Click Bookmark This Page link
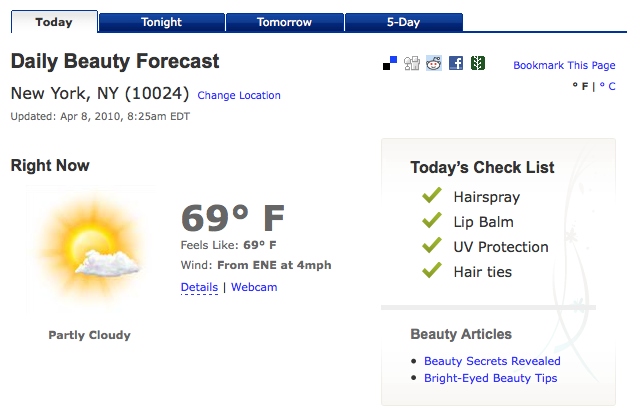Image resolution: width=627 pixels, height=407 pixels. [564, 66]
